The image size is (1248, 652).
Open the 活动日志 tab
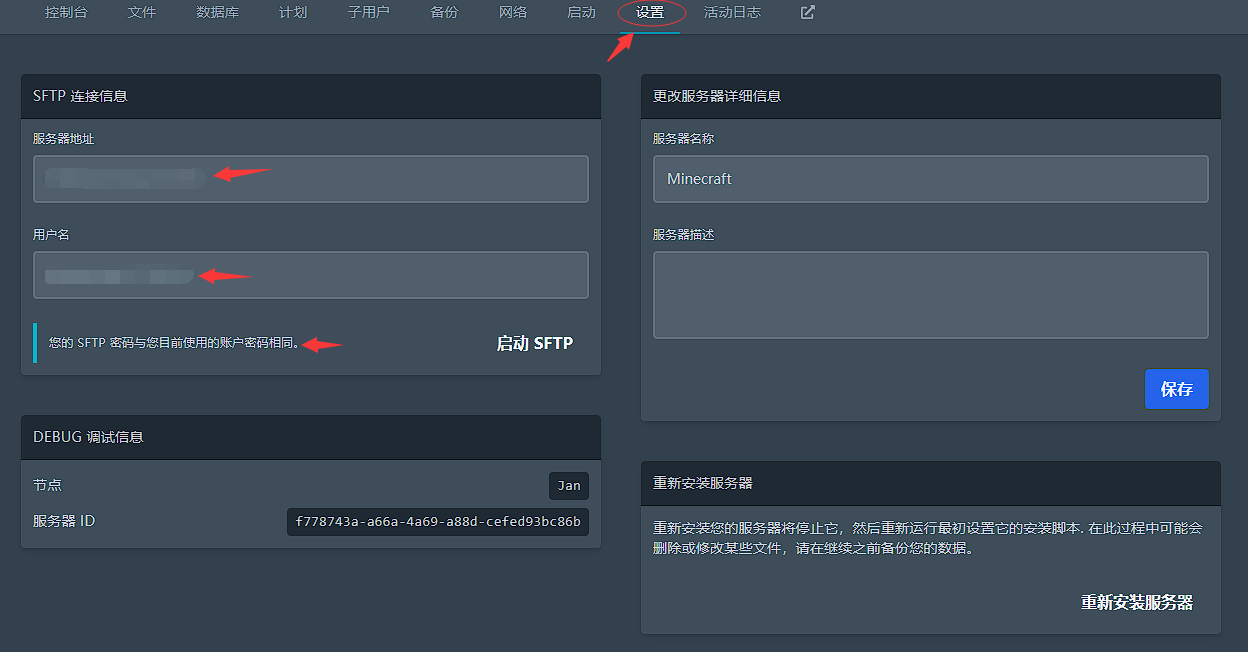(732, 13)
